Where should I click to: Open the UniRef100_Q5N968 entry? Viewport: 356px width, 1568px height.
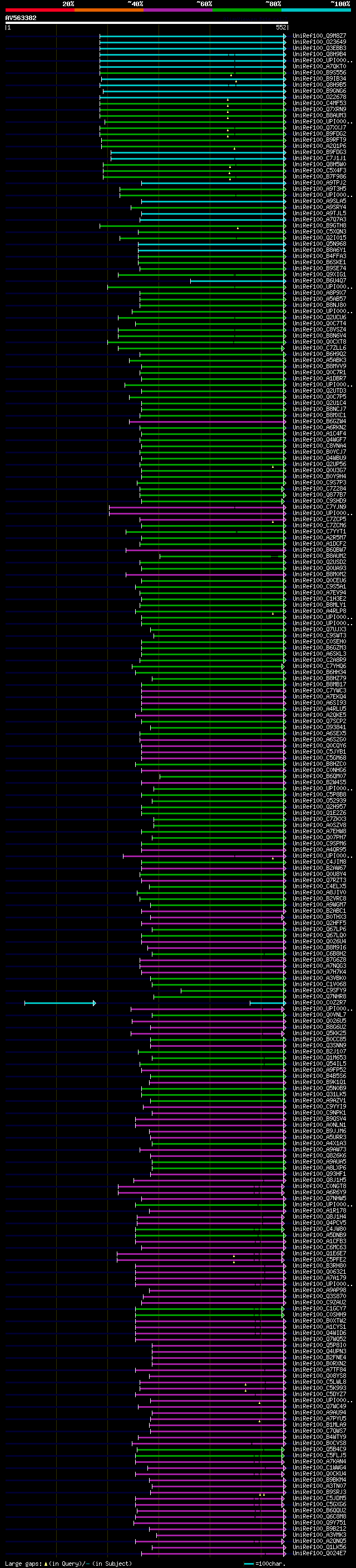point(319,244)
